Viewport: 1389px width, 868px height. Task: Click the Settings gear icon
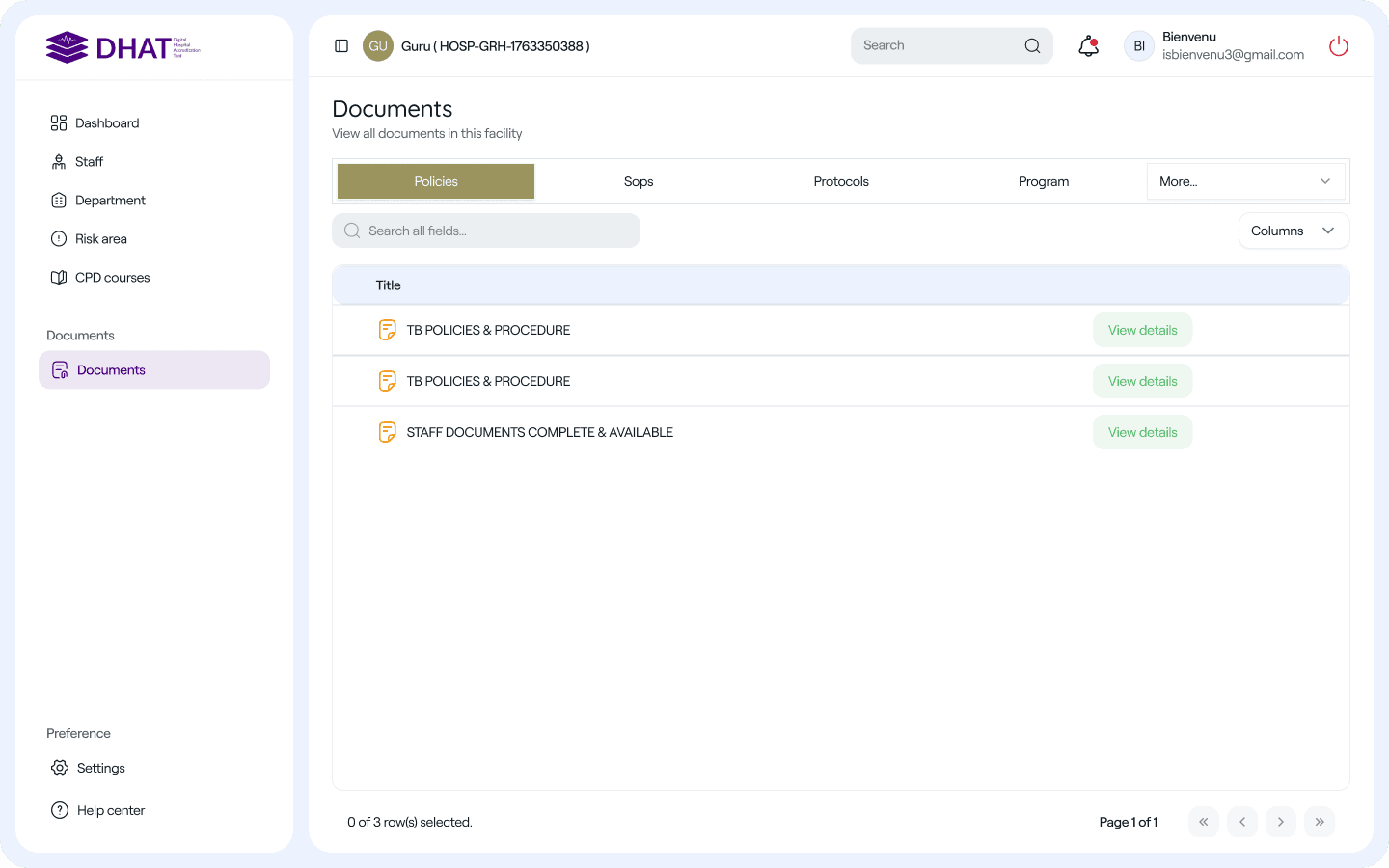tap(60, 768)
